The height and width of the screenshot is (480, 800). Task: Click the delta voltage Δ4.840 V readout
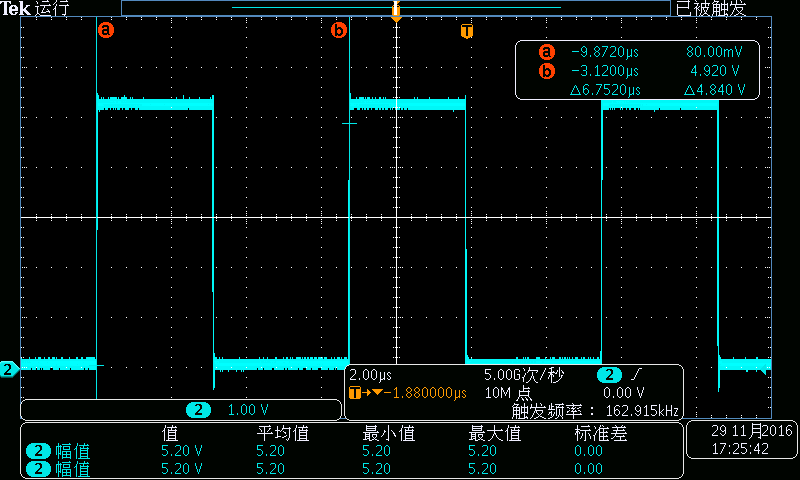715,90
